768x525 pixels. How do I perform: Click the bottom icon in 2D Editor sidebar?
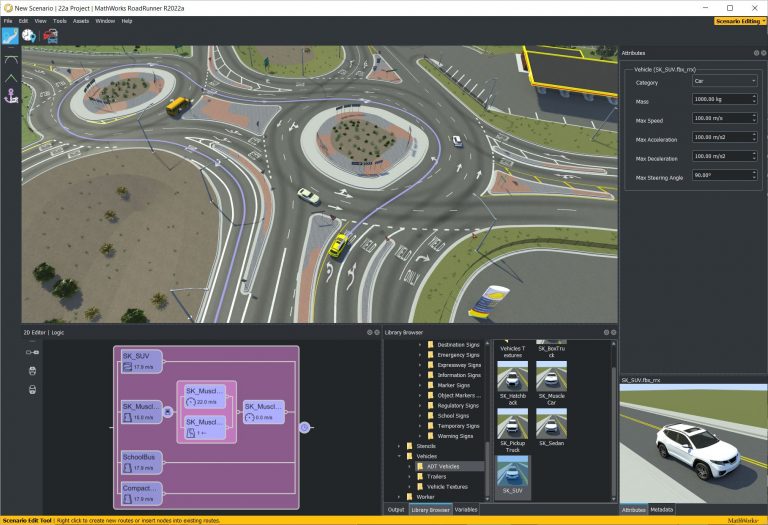[33, 388]
